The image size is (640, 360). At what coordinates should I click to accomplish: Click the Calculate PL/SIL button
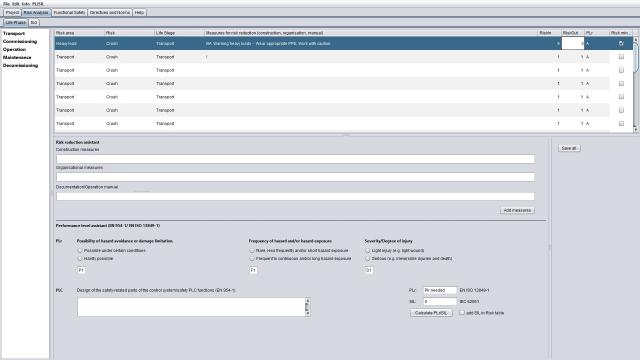coord(431,313)
